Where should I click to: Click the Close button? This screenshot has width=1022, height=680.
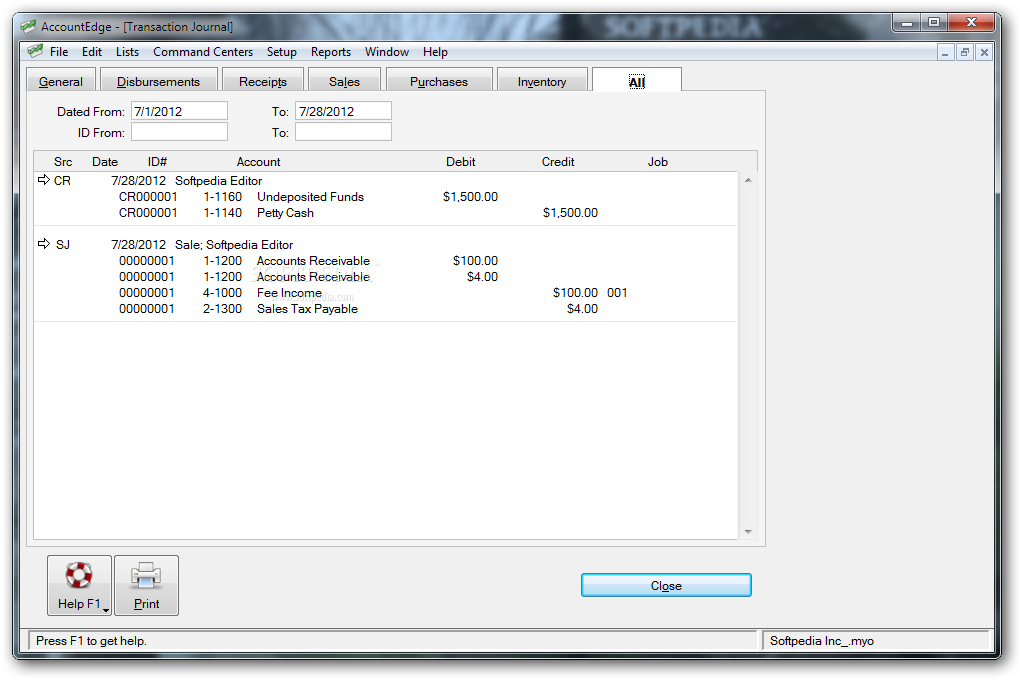coord(666,585)
